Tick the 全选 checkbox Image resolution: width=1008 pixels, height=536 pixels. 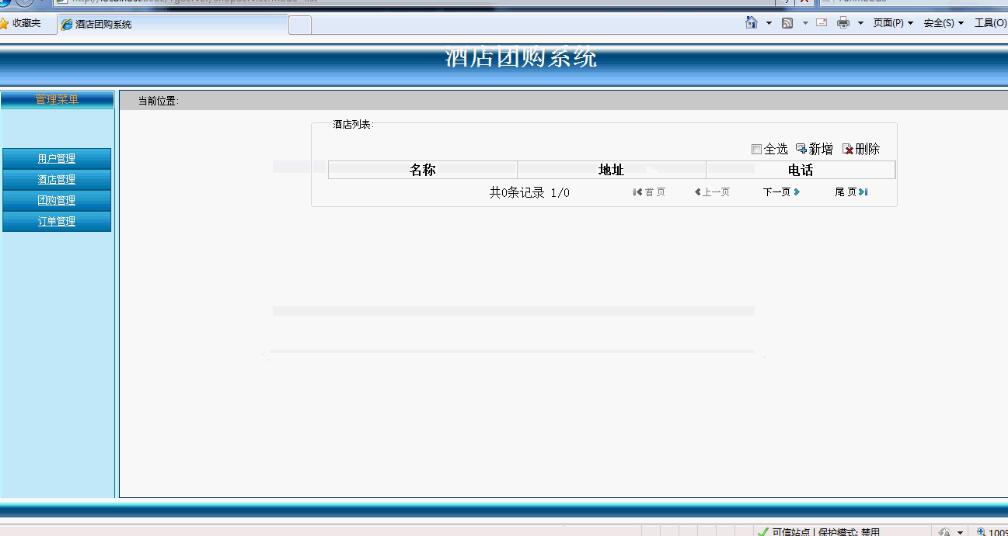pos(756,149)
